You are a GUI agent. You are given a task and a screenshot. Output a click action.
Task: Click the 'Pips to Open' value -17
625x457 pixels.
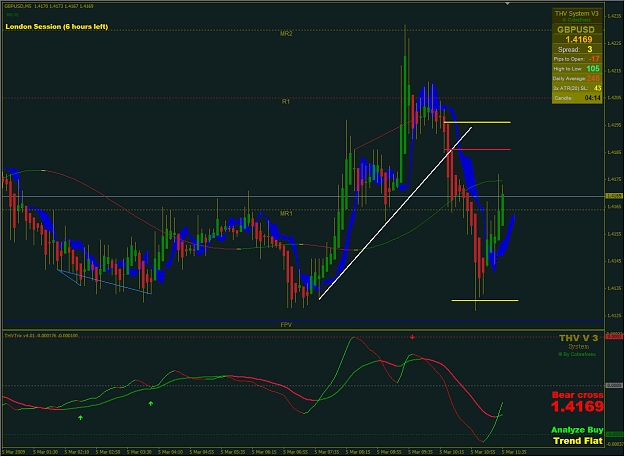(x=594, y=59)
